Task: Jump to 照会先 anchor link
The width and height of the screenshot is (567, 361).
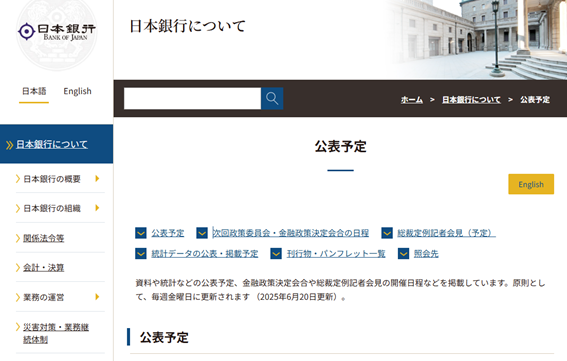Action: pos(426,254)
